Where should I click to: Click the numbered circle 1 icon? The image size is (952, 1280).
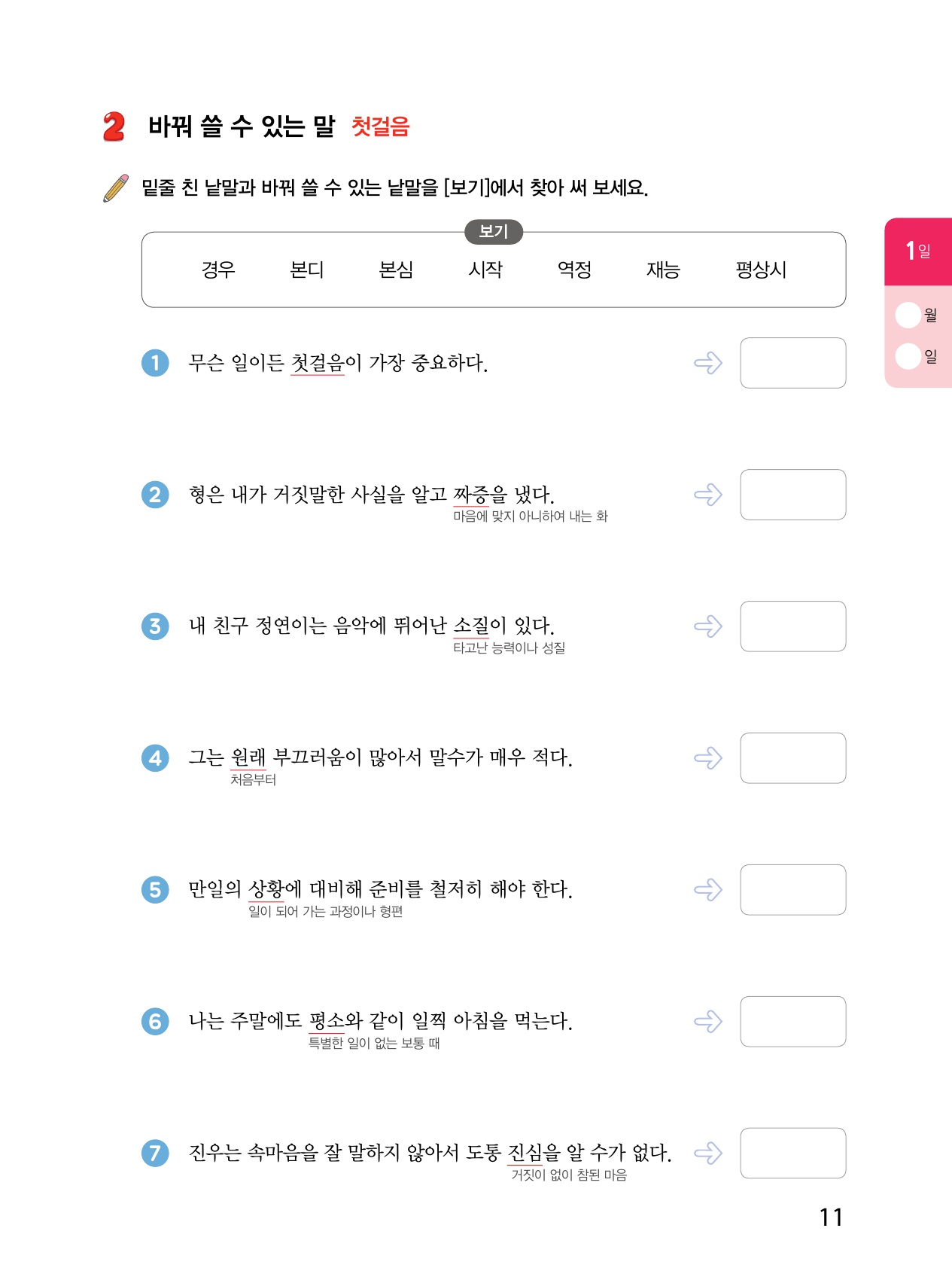click(x=155, y=363)
